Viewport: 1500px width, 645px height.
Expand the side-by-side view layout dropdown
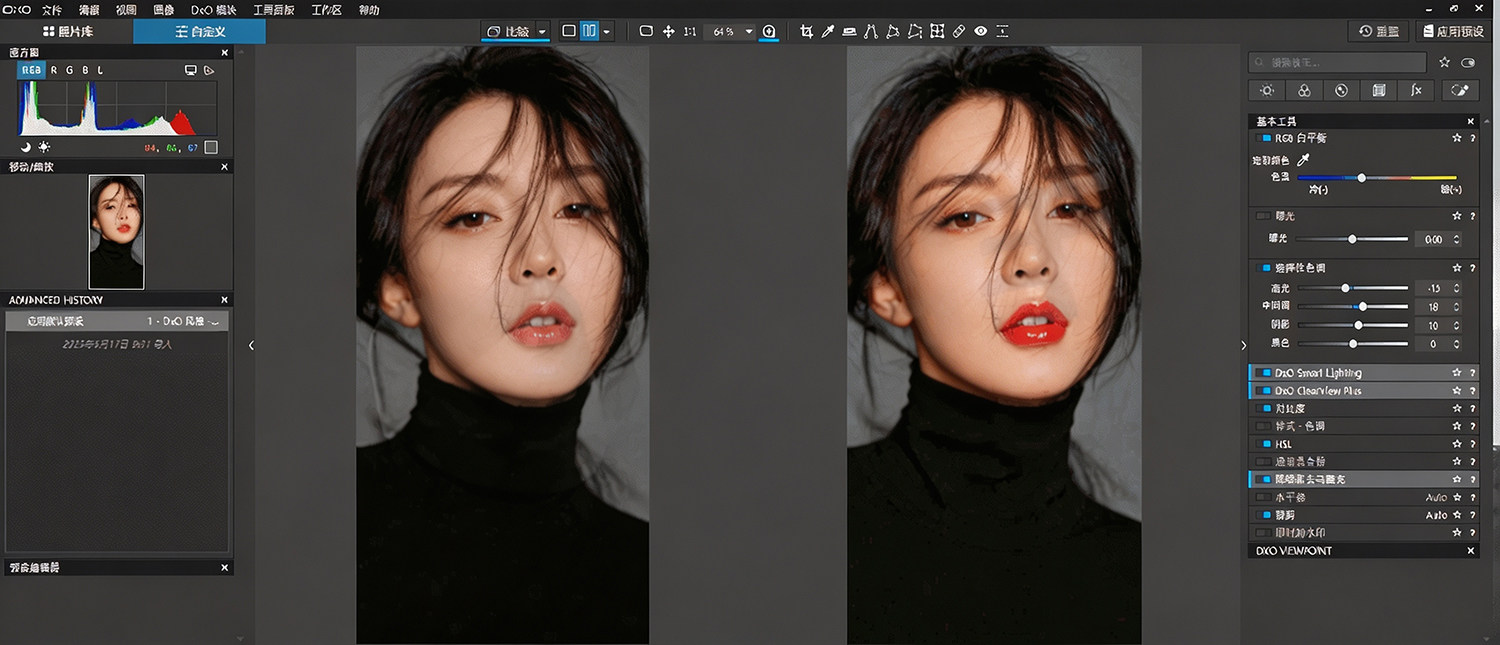pos(606,32)
